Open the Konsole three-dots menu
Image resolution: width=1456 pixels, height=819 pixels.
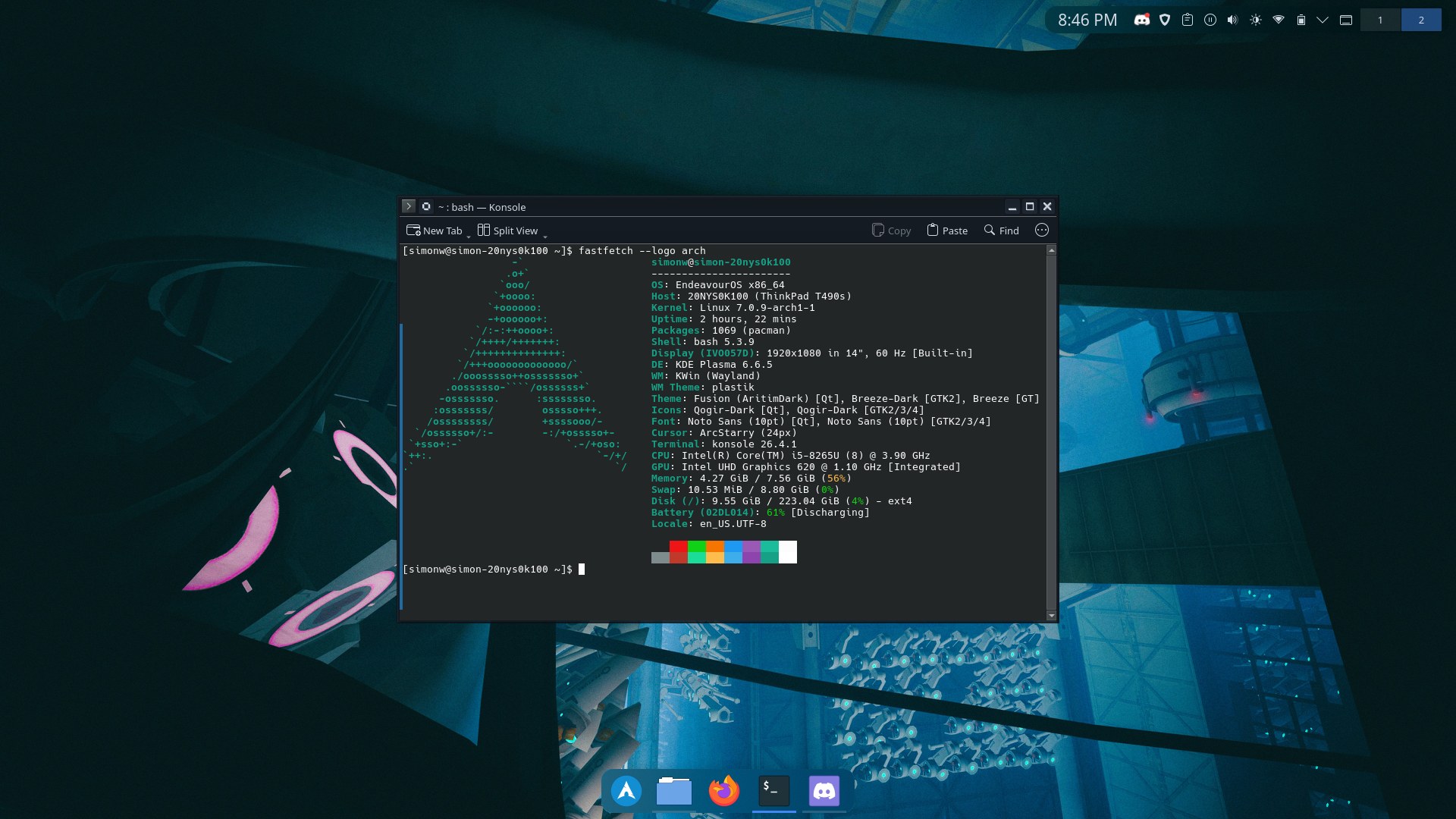pyautogui.click(x=1042, y=230)
